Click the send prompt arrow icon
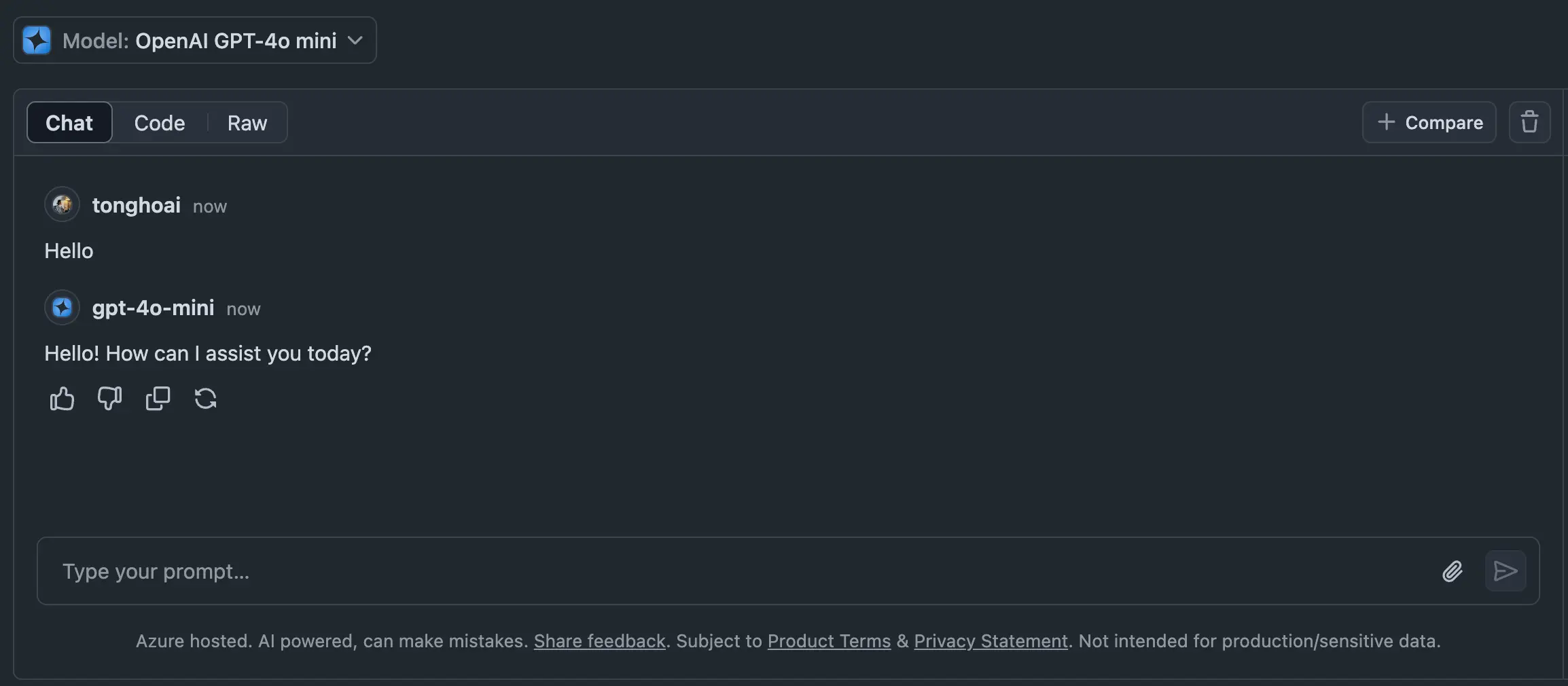 click(1505, 571)
